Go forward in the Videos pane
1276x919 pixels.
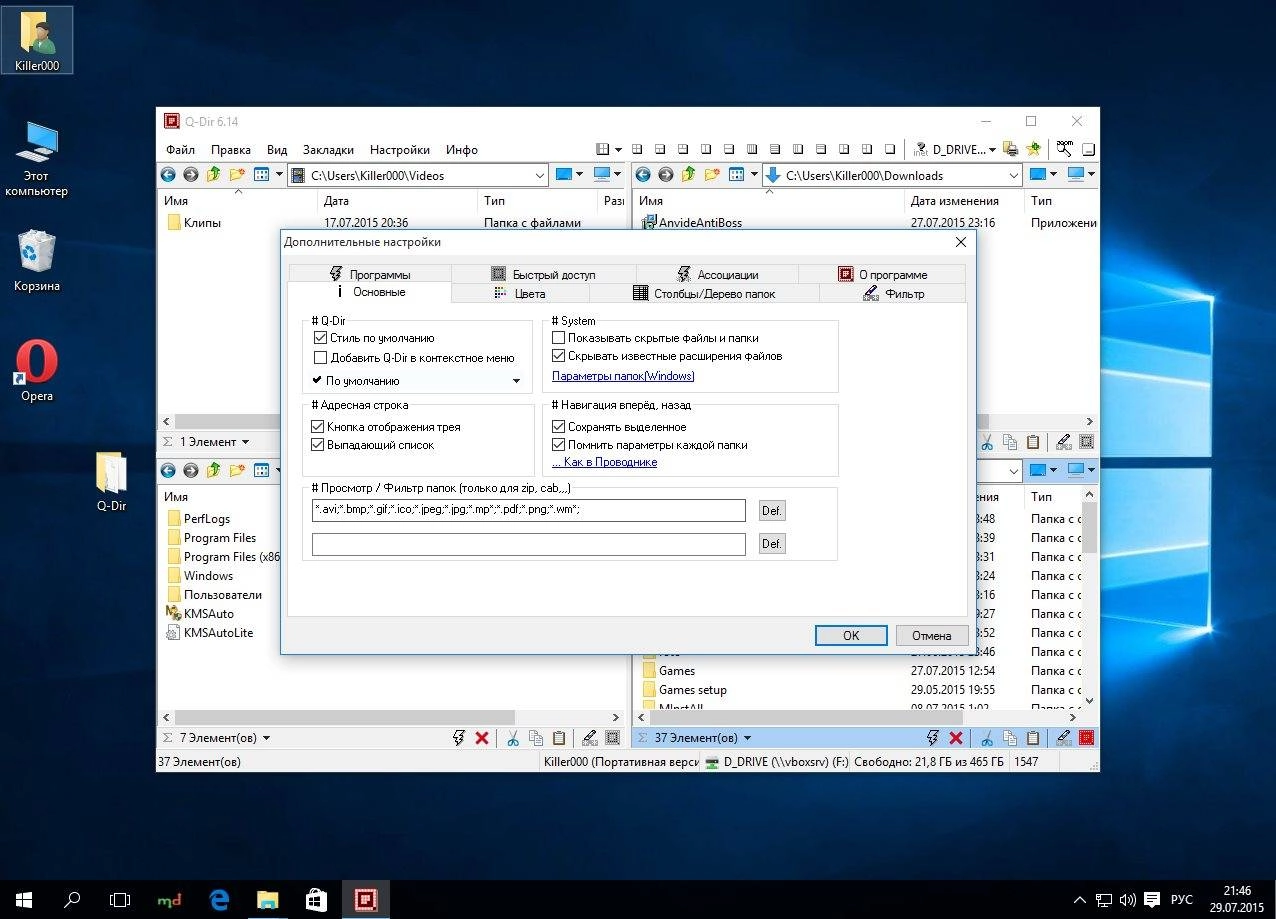(191, 175)
